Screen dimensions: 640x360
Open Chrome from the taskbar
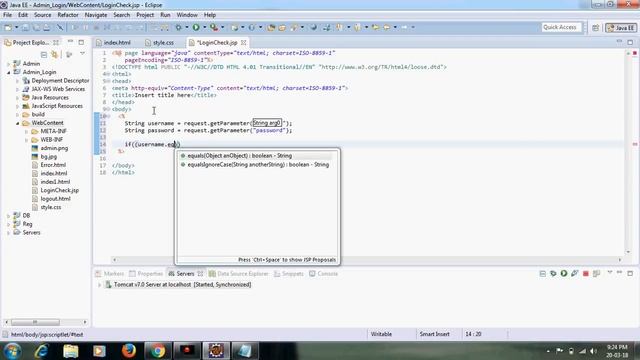tap(158, 351)
